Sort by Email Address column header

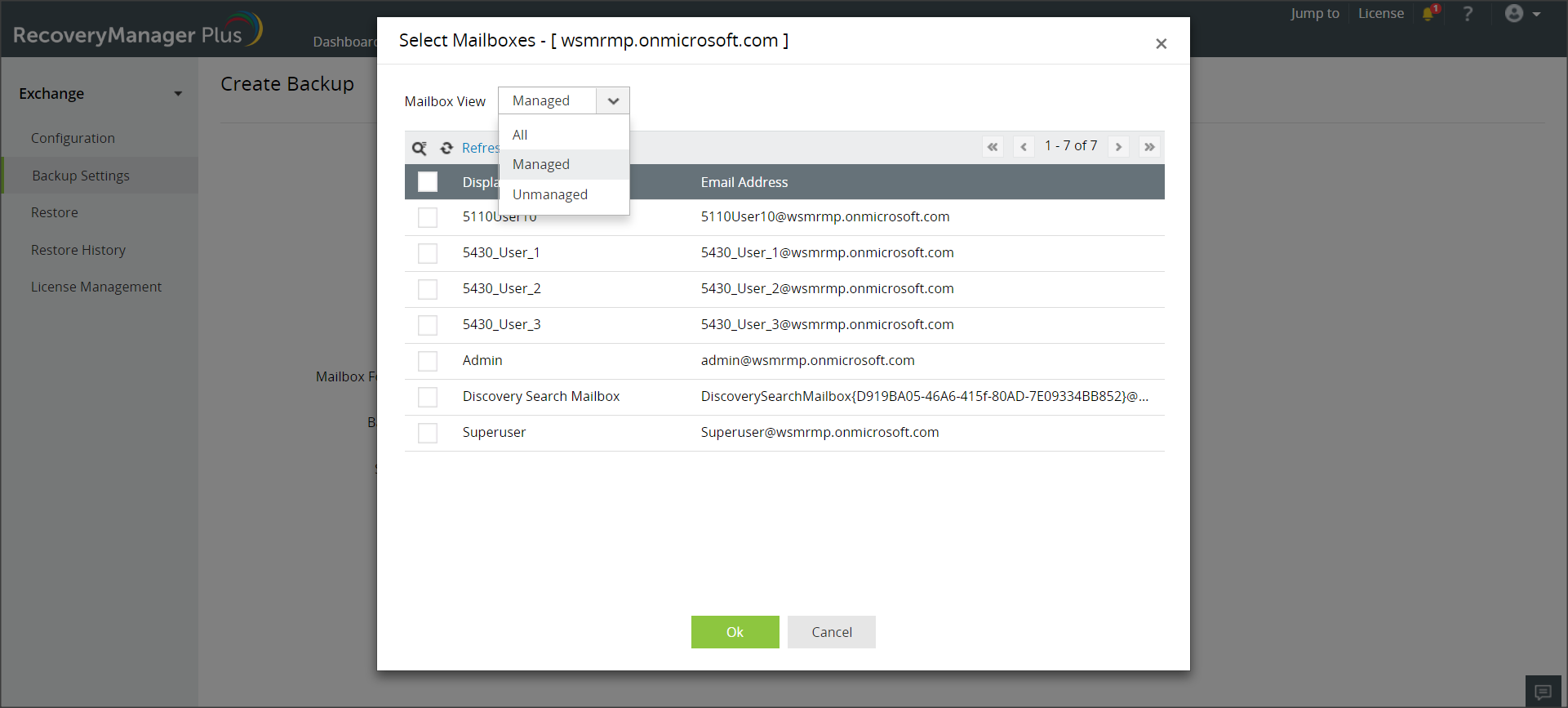point(744,182)
